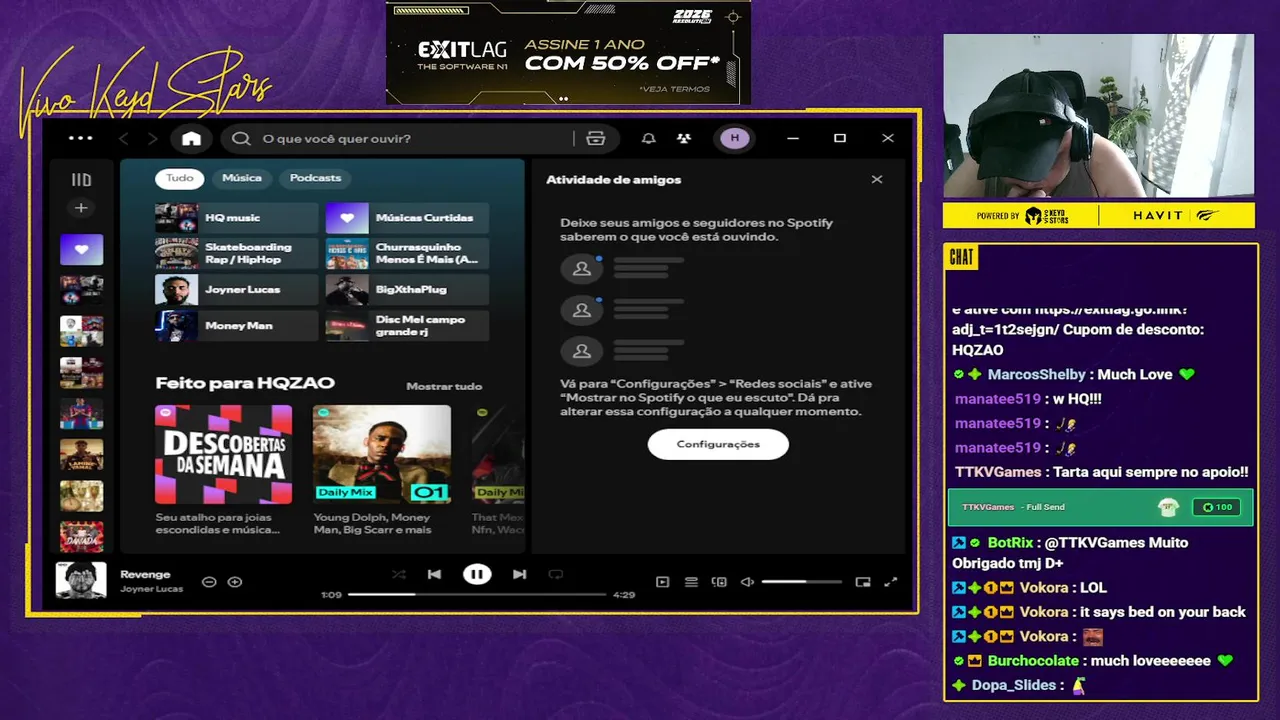Toggle the Now Playing view icon
Image resolution: width=1280 pixels, height=720 pixels.
662,582
